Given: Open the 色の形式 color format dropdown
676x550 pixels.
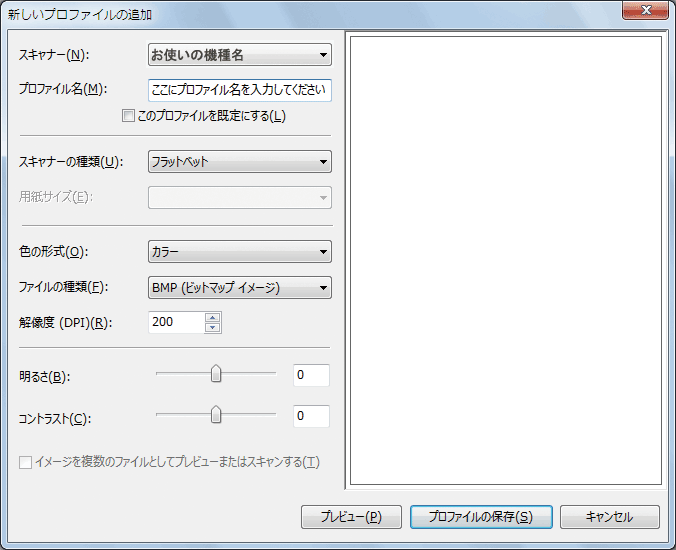Looking at the screenshot, I should pos(239,251).
